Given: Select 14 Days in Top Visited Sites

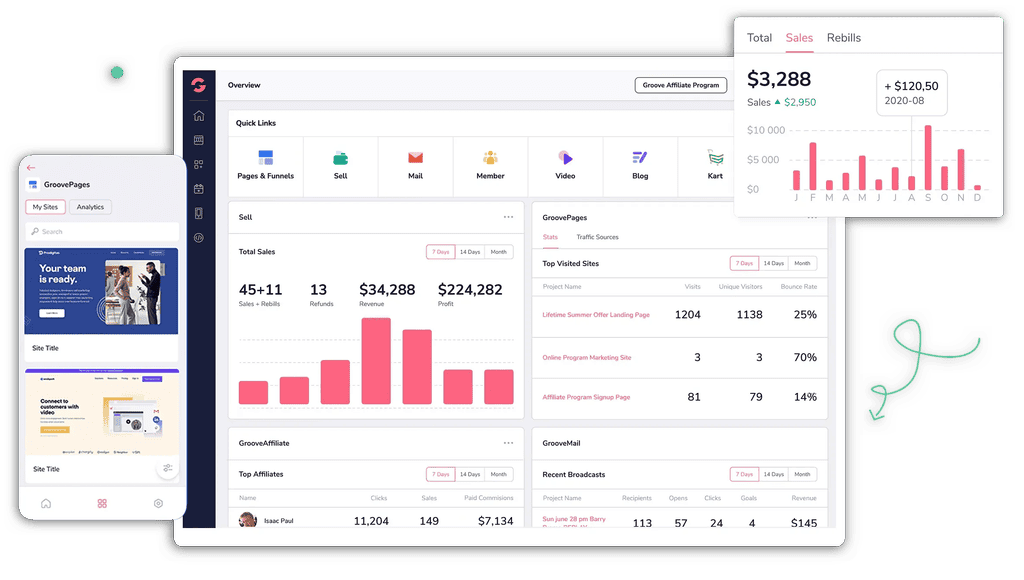Looking at the screenshot, I should pyautogui.click(x=773, y=263).
